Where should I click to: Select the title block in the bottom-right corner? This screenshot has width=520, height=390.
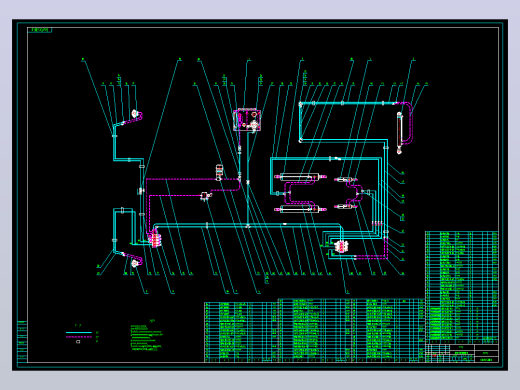[x=462, y=353]
